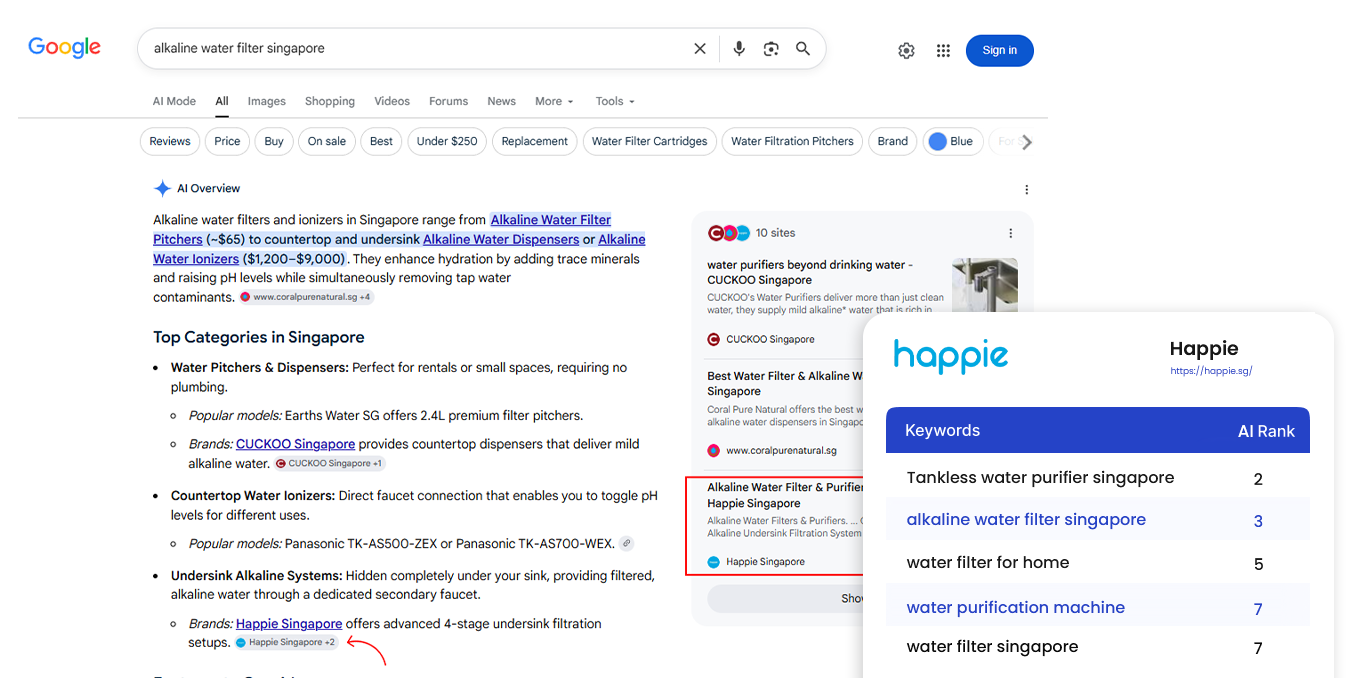Viewport: 1352px width, 678px height.
Task: Open Alkaline Water Filter & Purifier Happie card
Action: [x=785, y=495]
